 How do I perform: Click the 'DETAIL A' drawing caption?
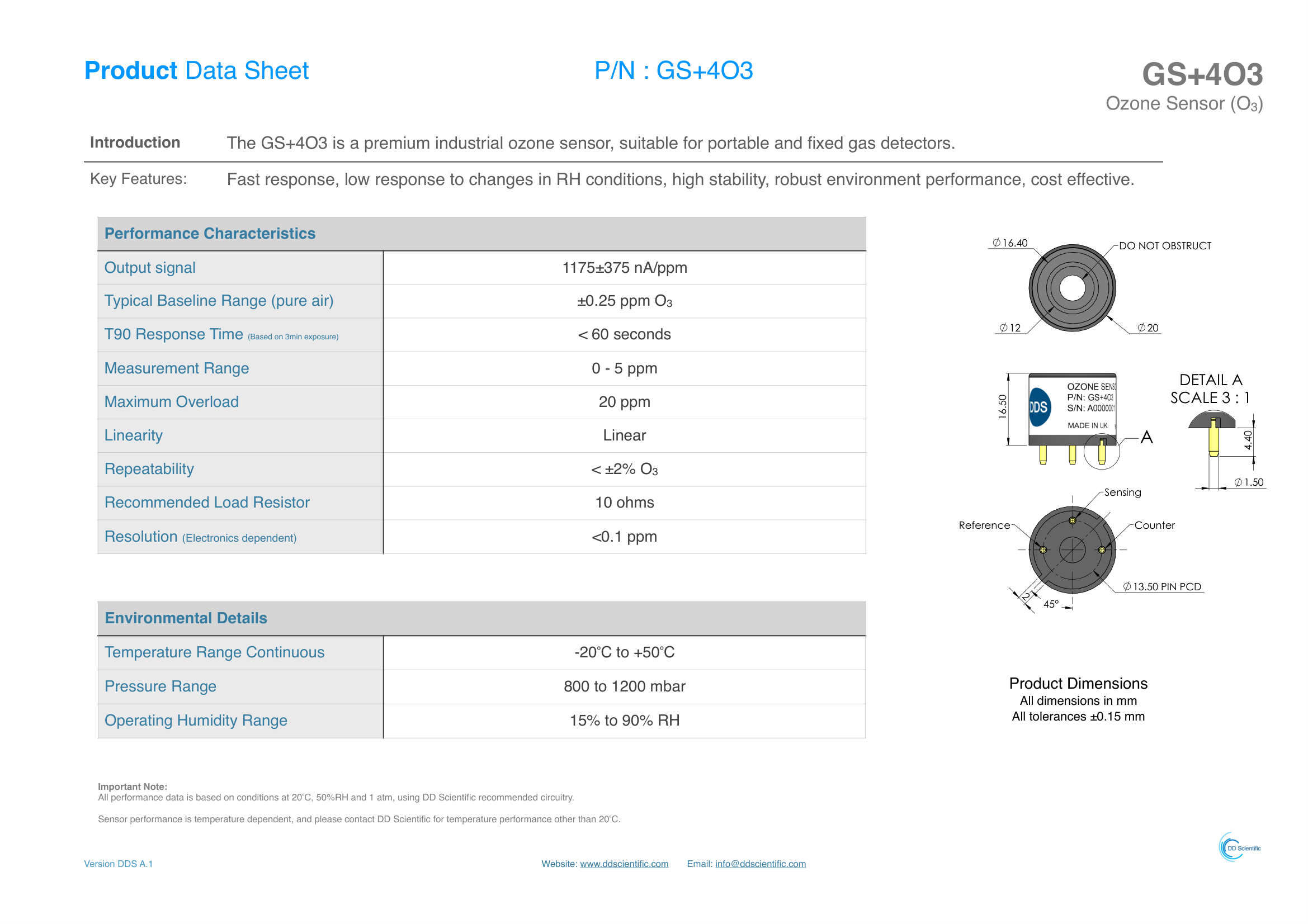(1211, 380)
